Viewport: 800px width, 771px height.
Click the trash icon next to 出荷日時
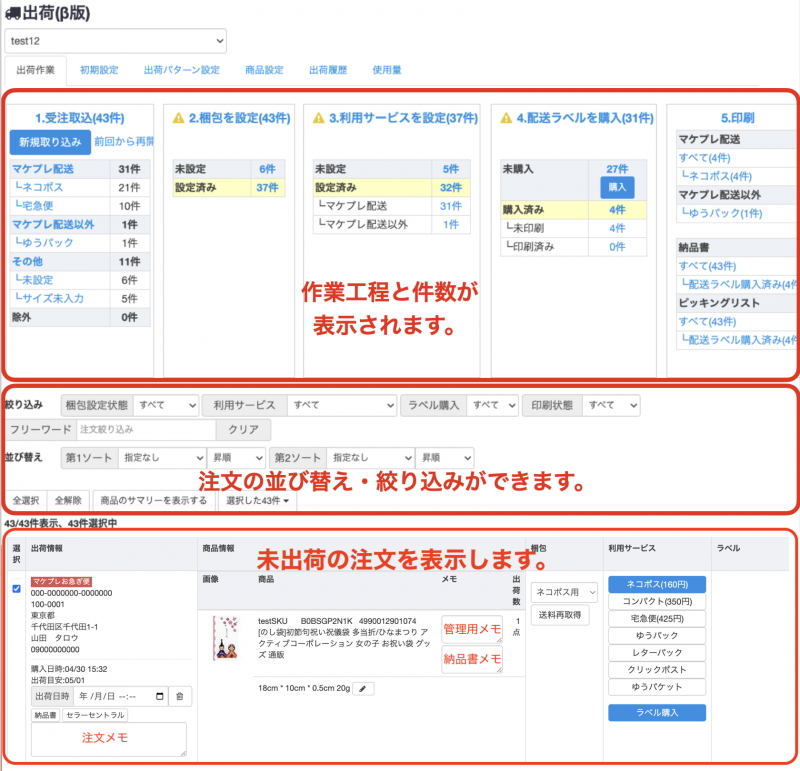point(180,697)
